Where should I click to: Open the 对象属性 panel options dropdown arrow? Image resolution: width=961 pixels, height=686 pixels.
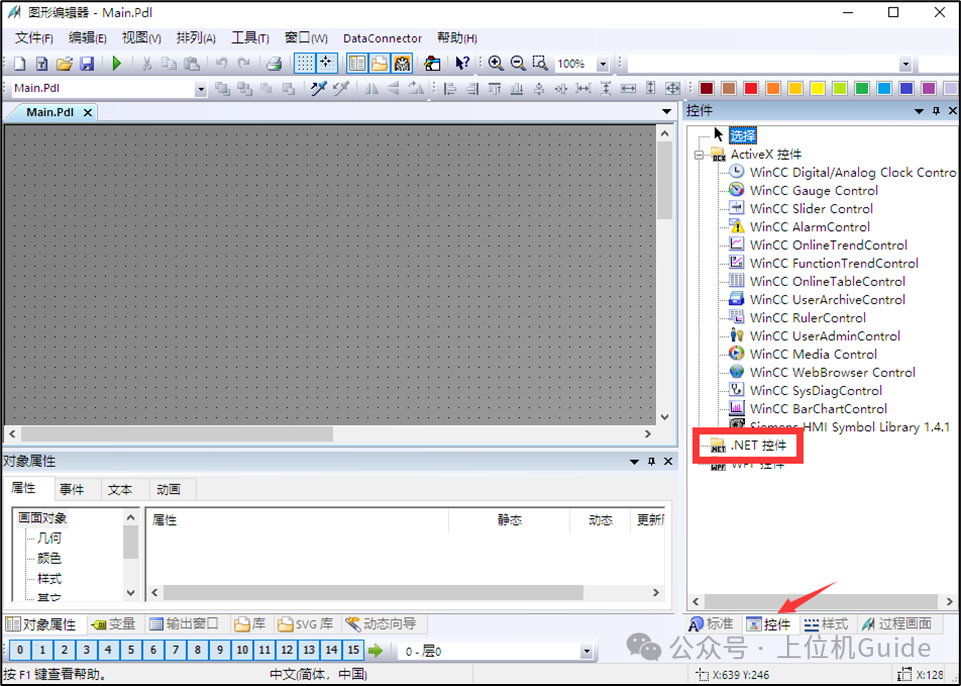[x=634, y=462]
